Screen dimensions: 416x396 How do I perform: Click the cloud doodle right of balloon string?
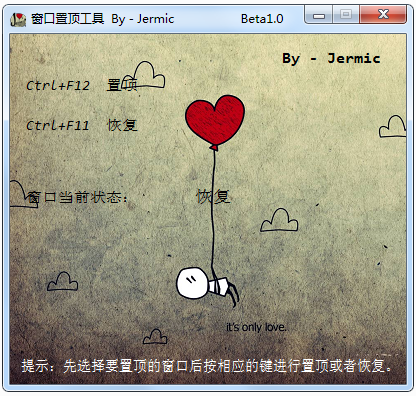pos(279,220)
